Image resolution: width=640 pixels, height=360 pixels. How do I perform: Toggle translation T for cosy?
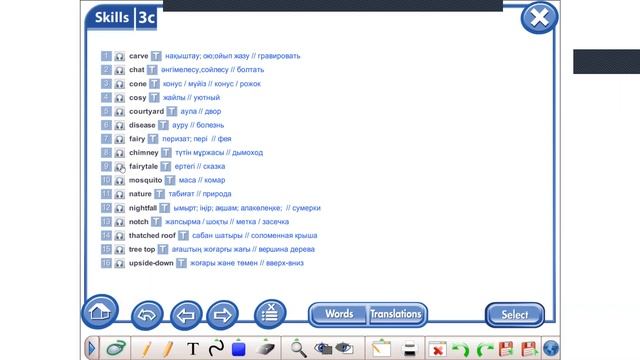click(154, 98)
